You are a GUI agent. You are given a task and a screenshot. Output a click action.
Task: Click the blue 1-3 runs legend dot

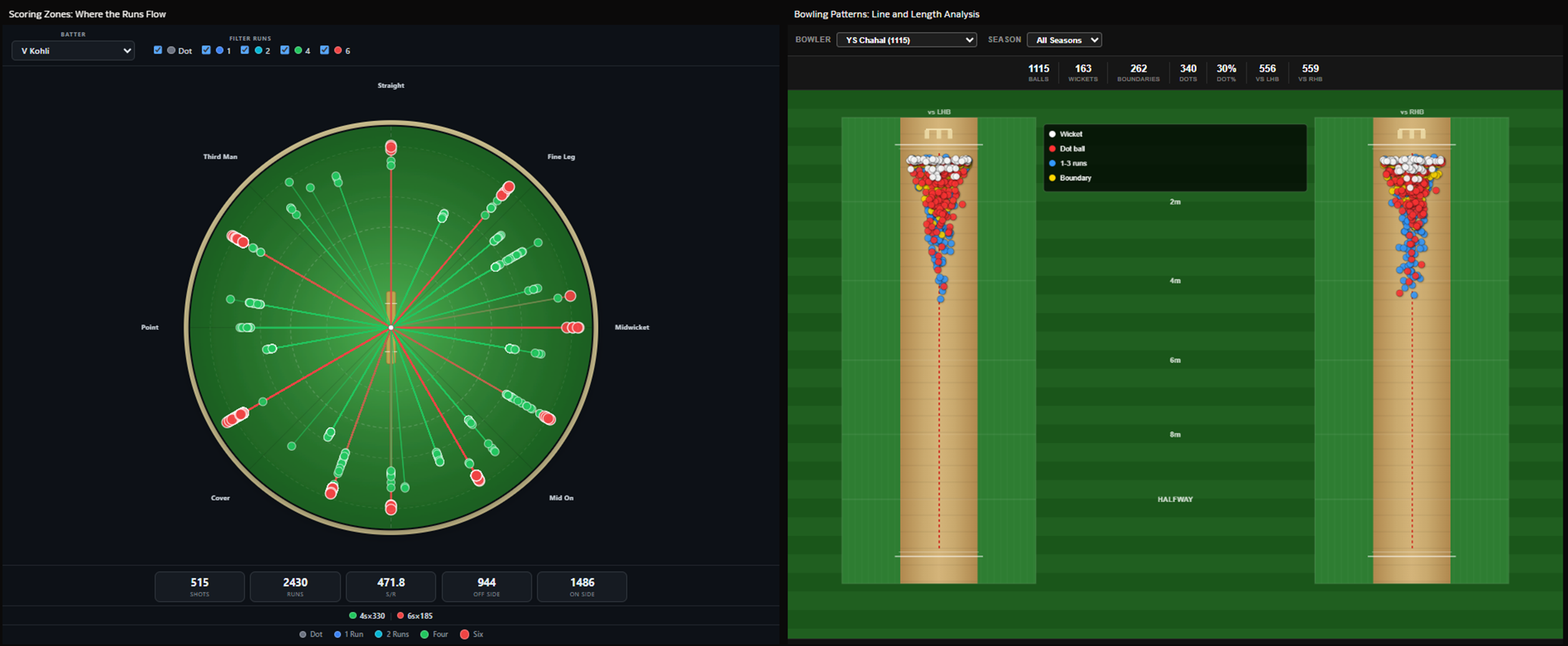(x=1052, y=163)
